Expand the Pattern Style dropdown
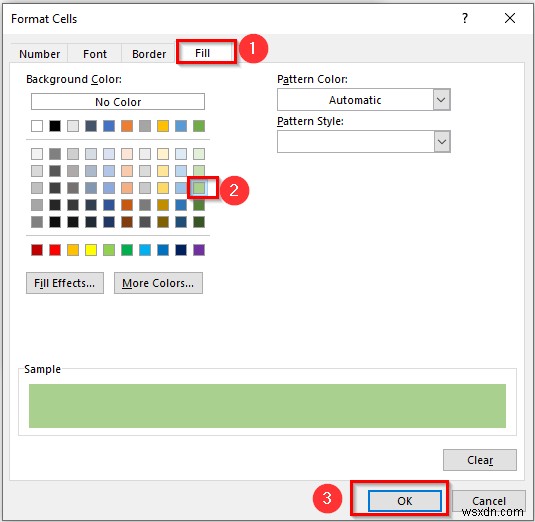This screenshot has width=535, height=522. tap(442, 142)
